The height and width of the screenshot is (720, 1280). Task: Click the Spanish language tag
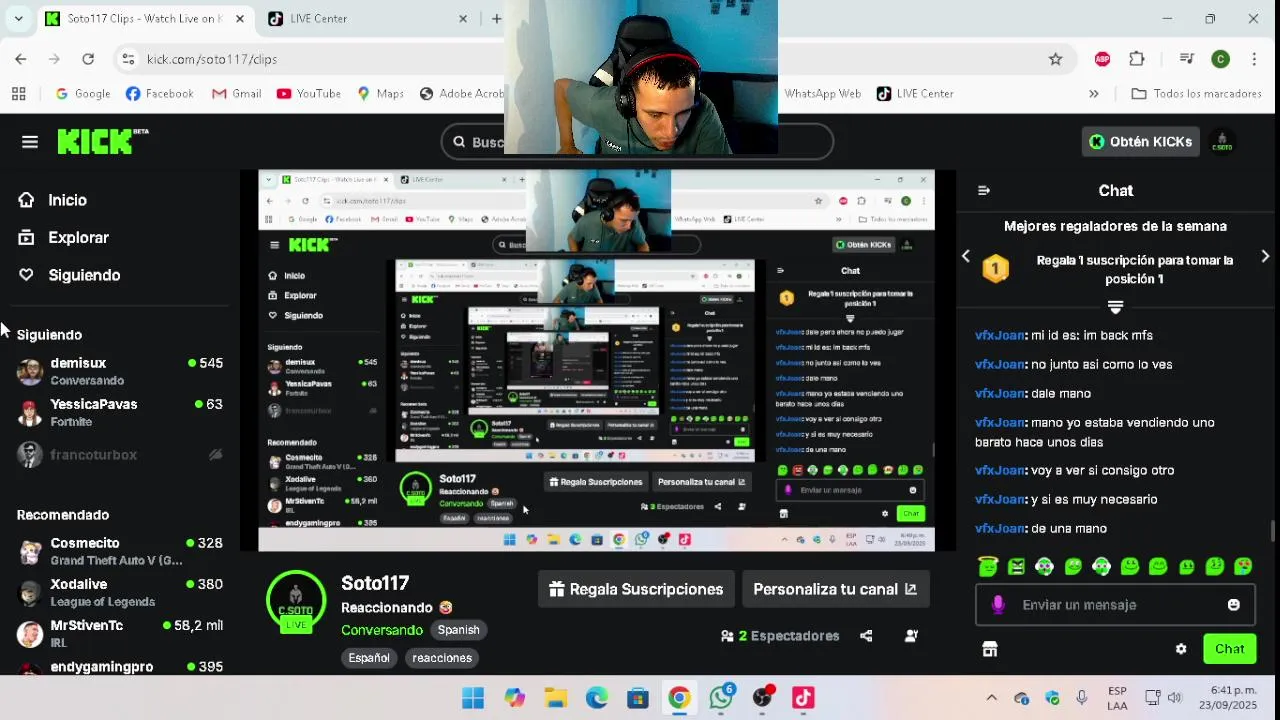click(458, 630)
